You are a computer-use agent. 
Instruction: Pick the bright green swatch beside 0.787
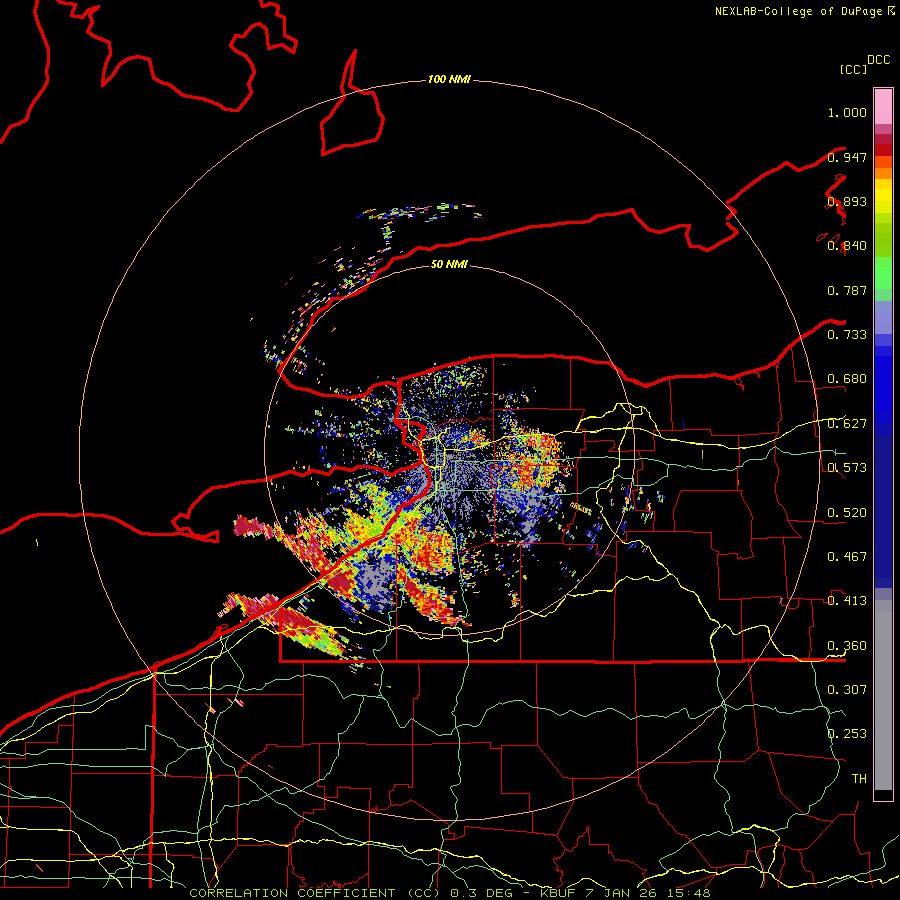tap(883, 279)
